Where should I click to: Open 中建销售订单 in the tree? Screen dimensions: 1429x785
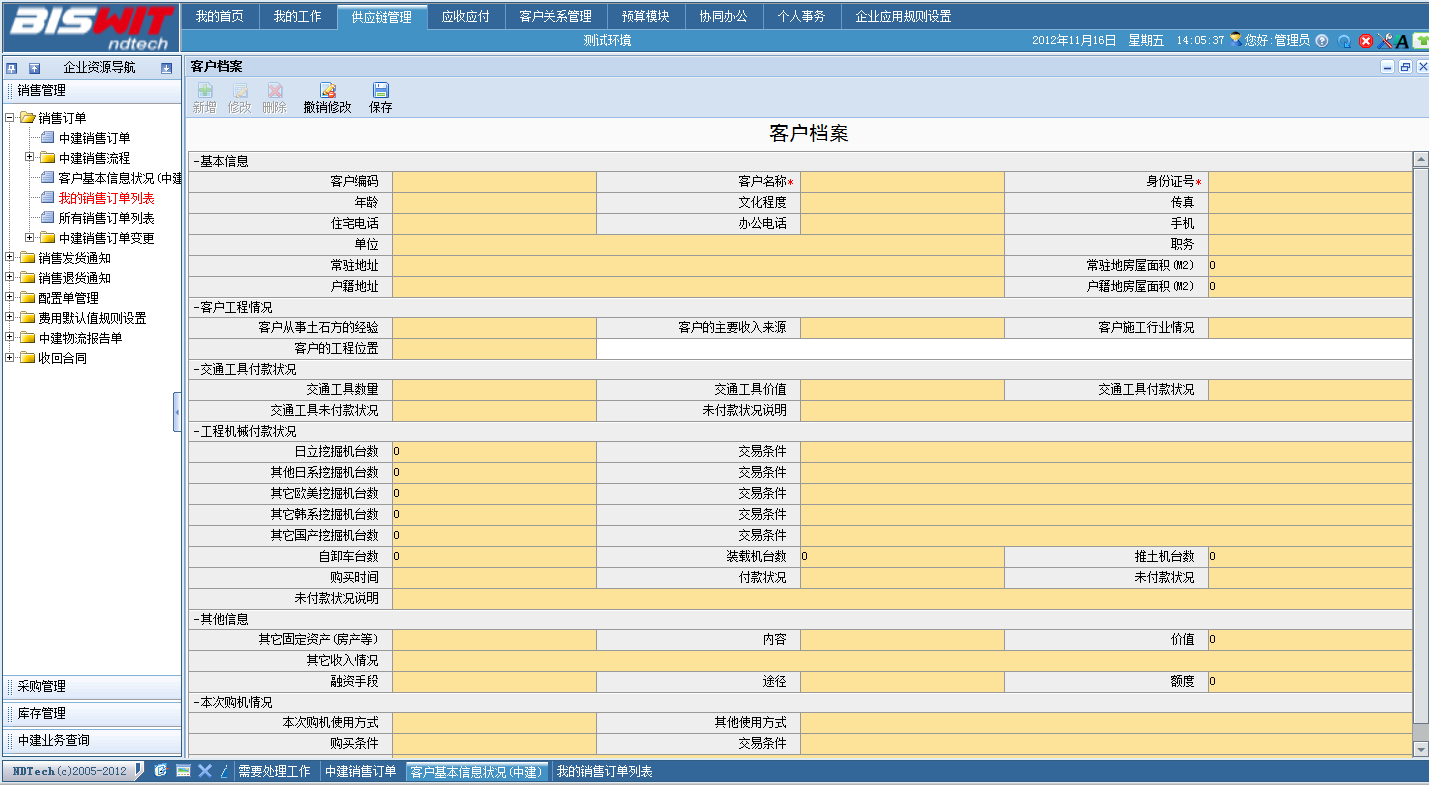(94, 138)
